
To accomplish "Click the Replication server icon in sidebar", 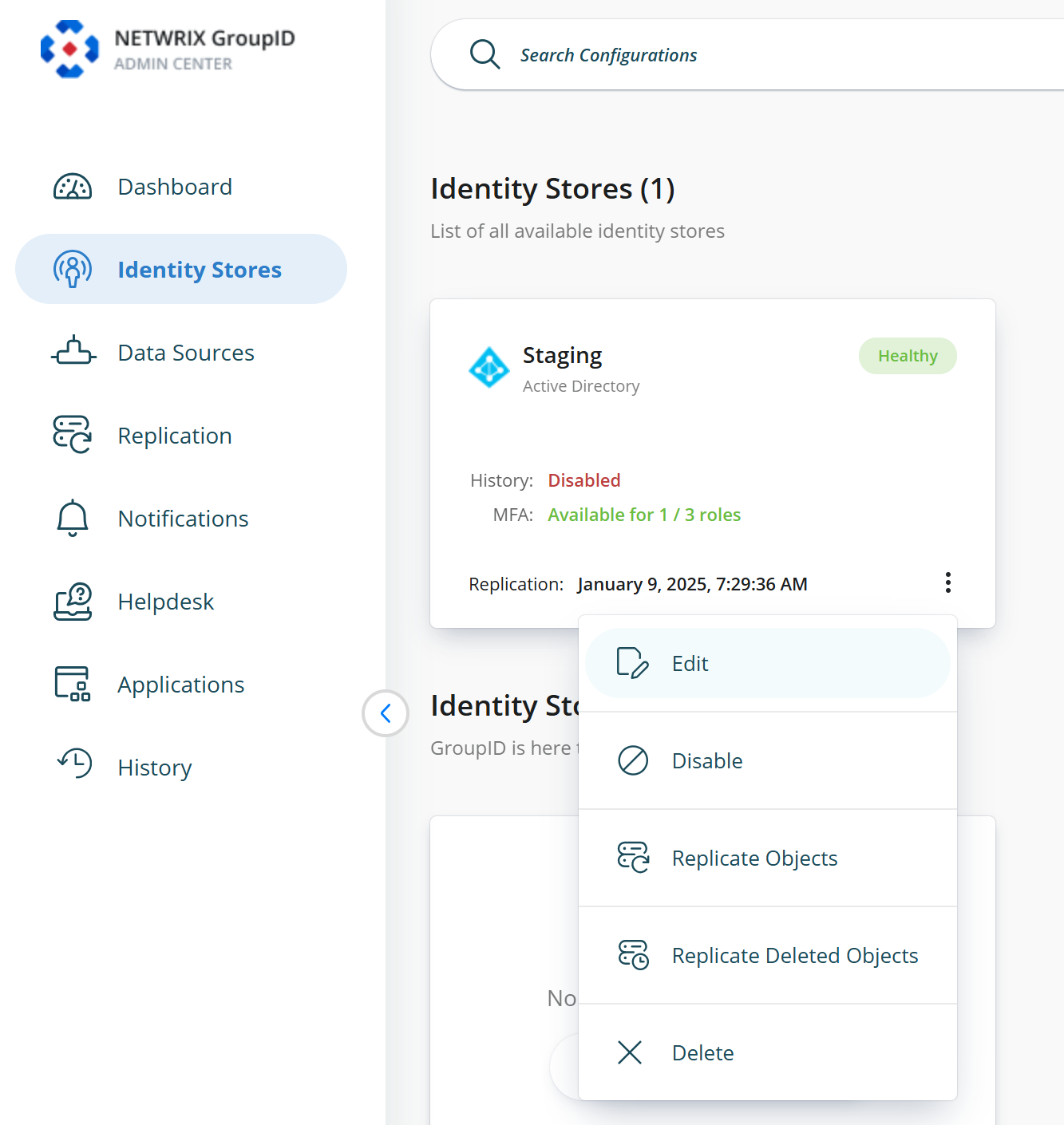I will pyautogui.click(x=73, y=435).
